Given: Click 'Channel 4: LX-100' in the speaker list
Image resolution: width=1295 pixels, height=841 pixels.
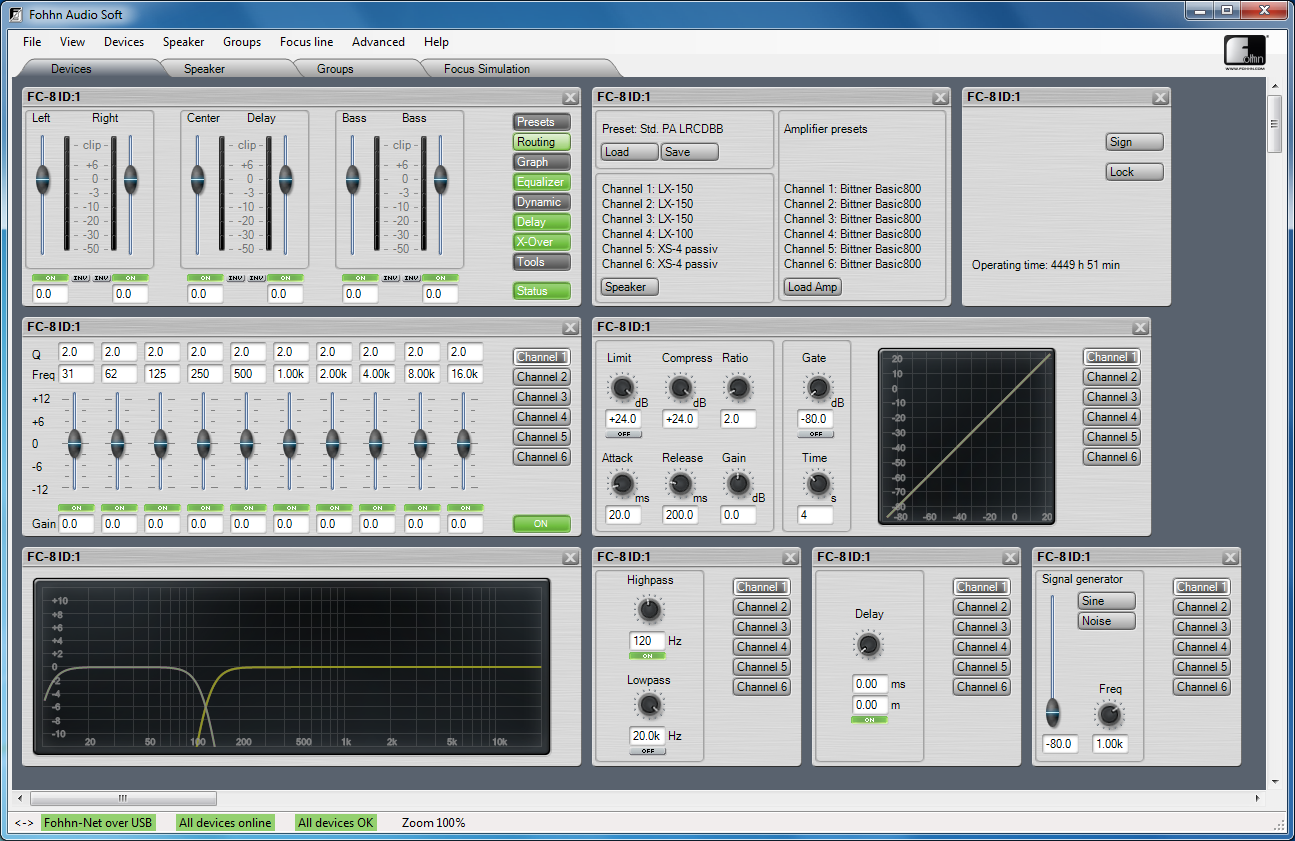Looking at the screenshot, I should 647,234.
